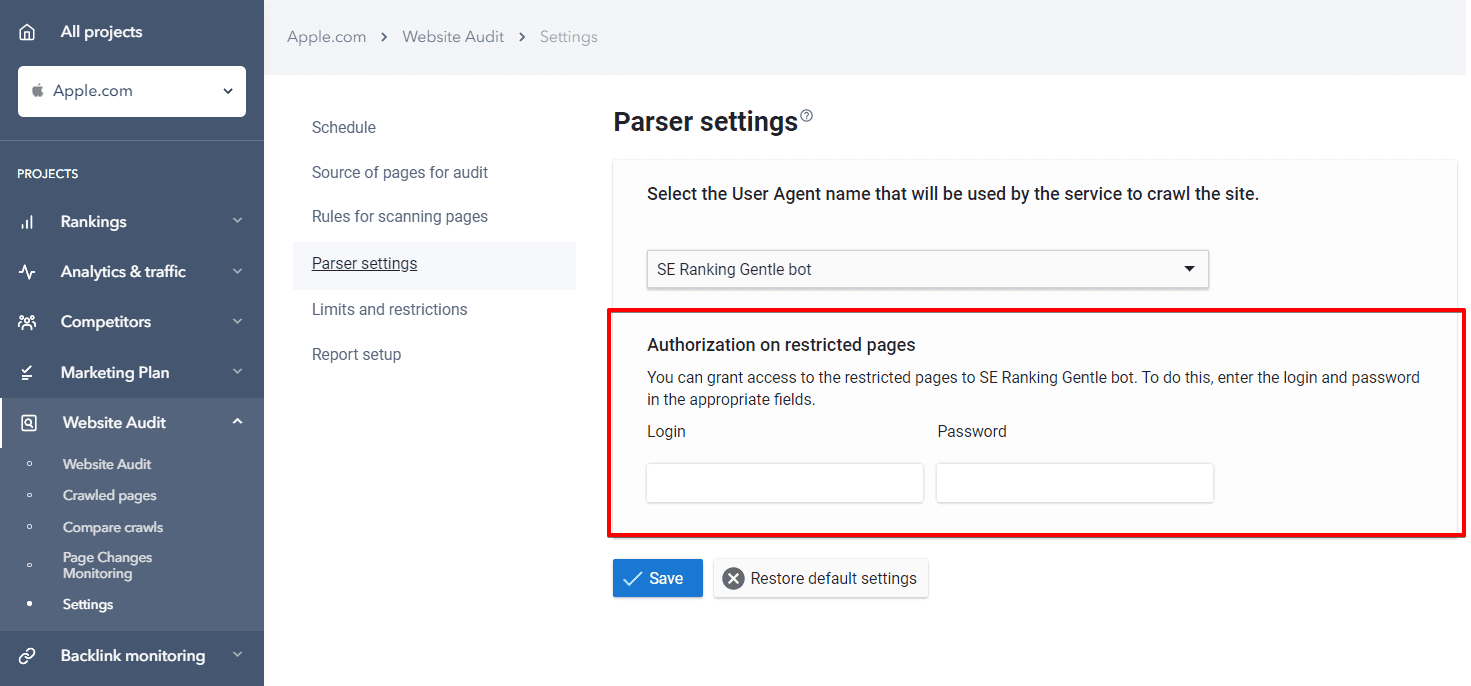Click the Parser settings page heading
This screenshot has height=686, width=1471.
tap(706, 122)
